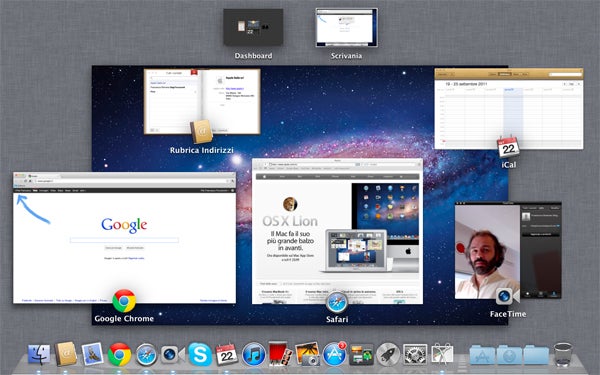Open Finder from the Dock
Viewport: 600px width, 375px height.
point(39,354)
